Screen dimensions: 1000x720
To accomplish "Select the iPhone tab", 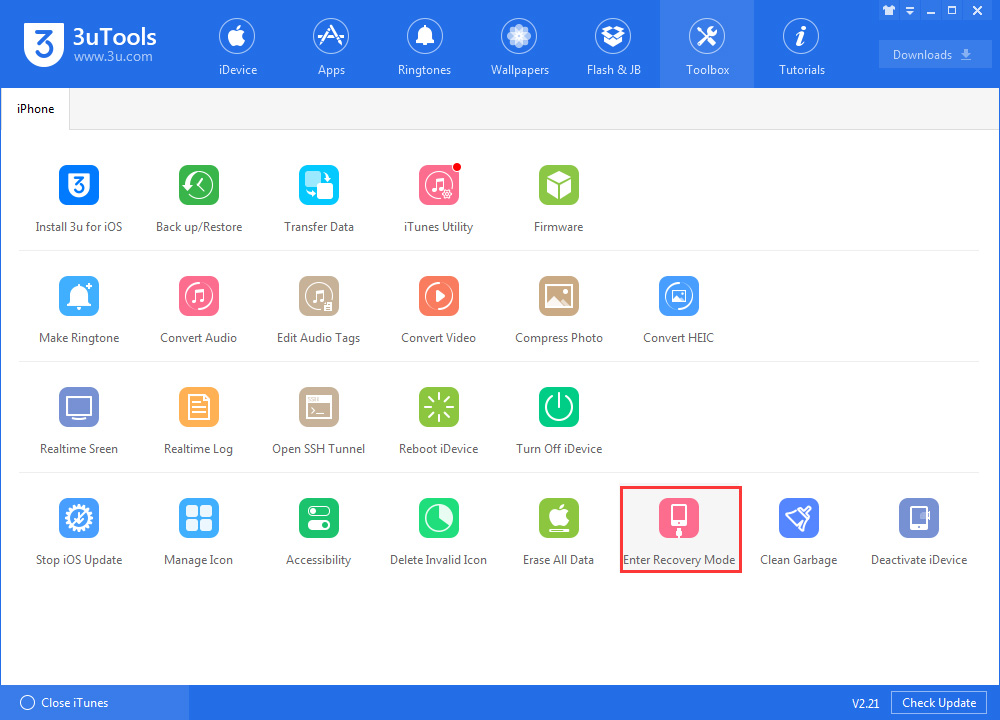I will tap(35, 108).
